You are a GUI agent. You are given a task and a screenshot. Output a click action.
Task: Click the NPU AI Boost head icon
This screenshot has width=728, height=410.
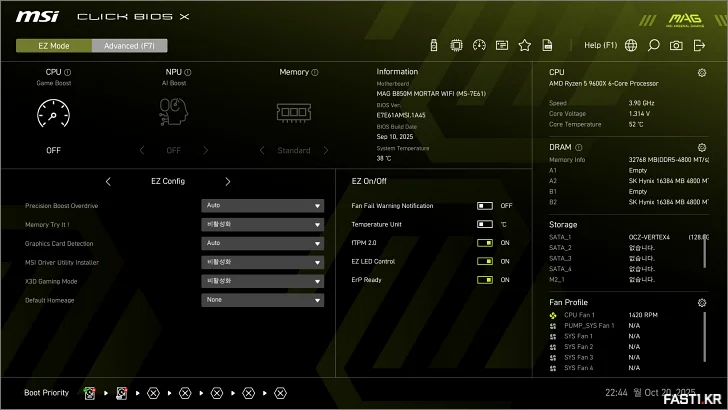(x=174, y=111)
